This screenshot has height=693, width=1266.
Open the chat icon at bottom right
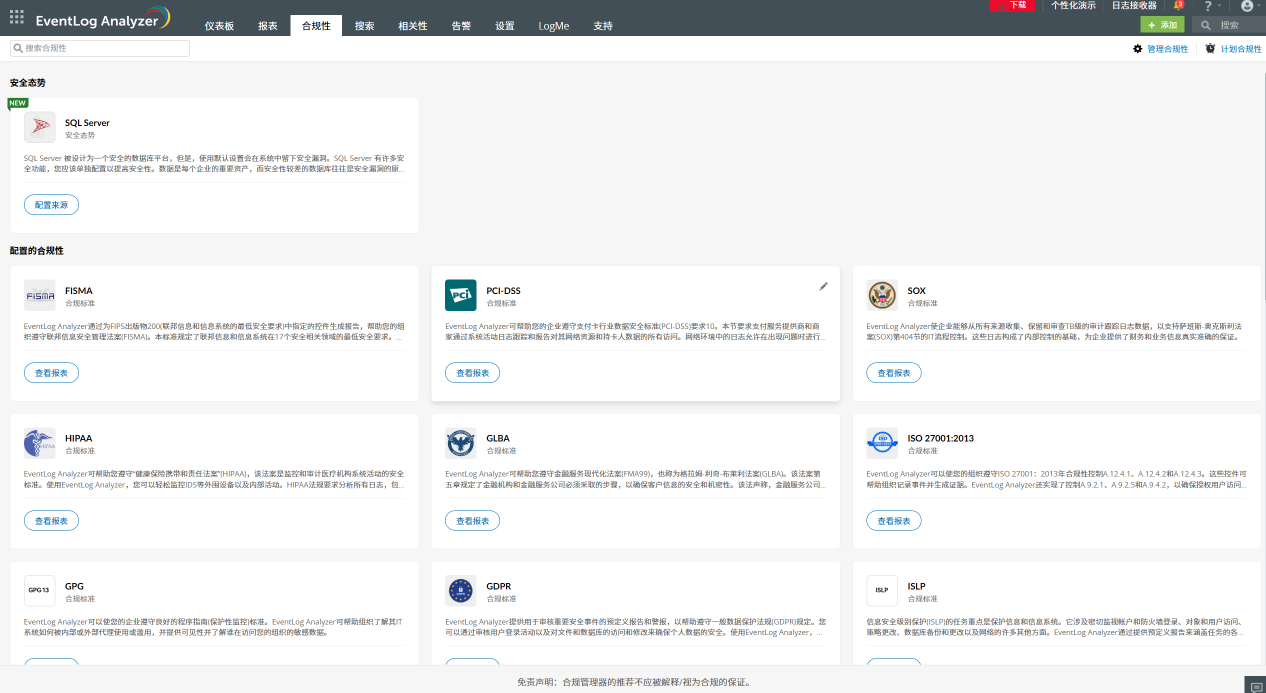[1255, 685]
